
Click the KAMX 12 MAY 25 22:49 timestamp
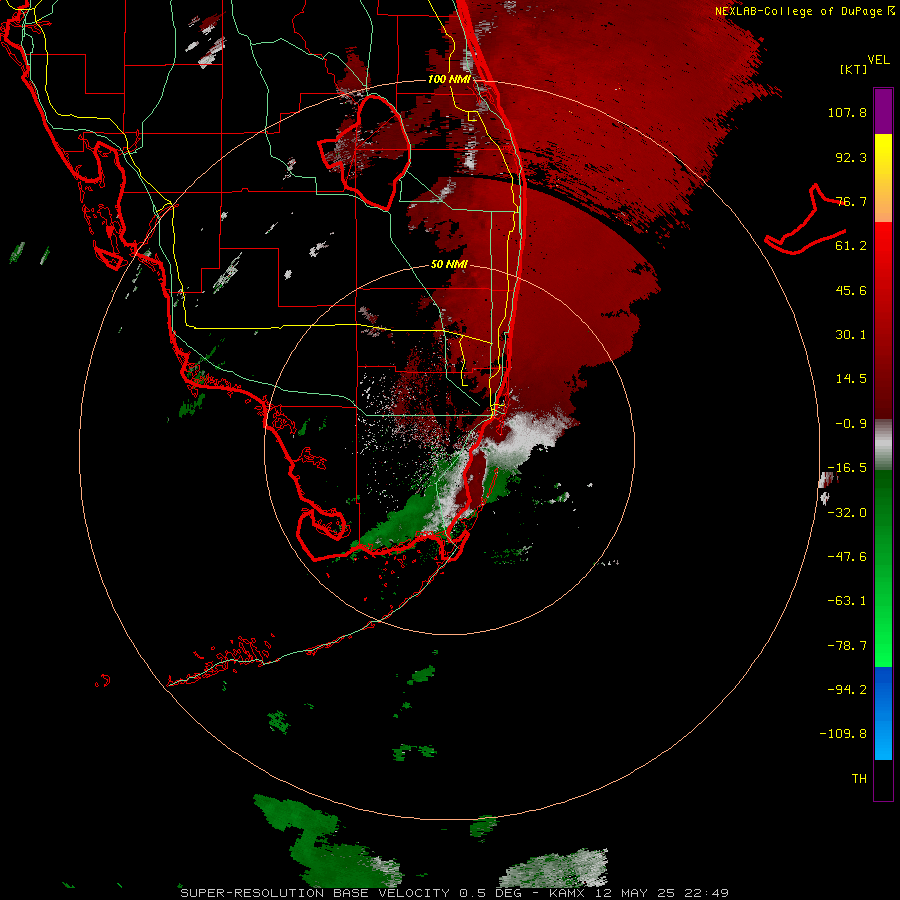pos(639,893)
